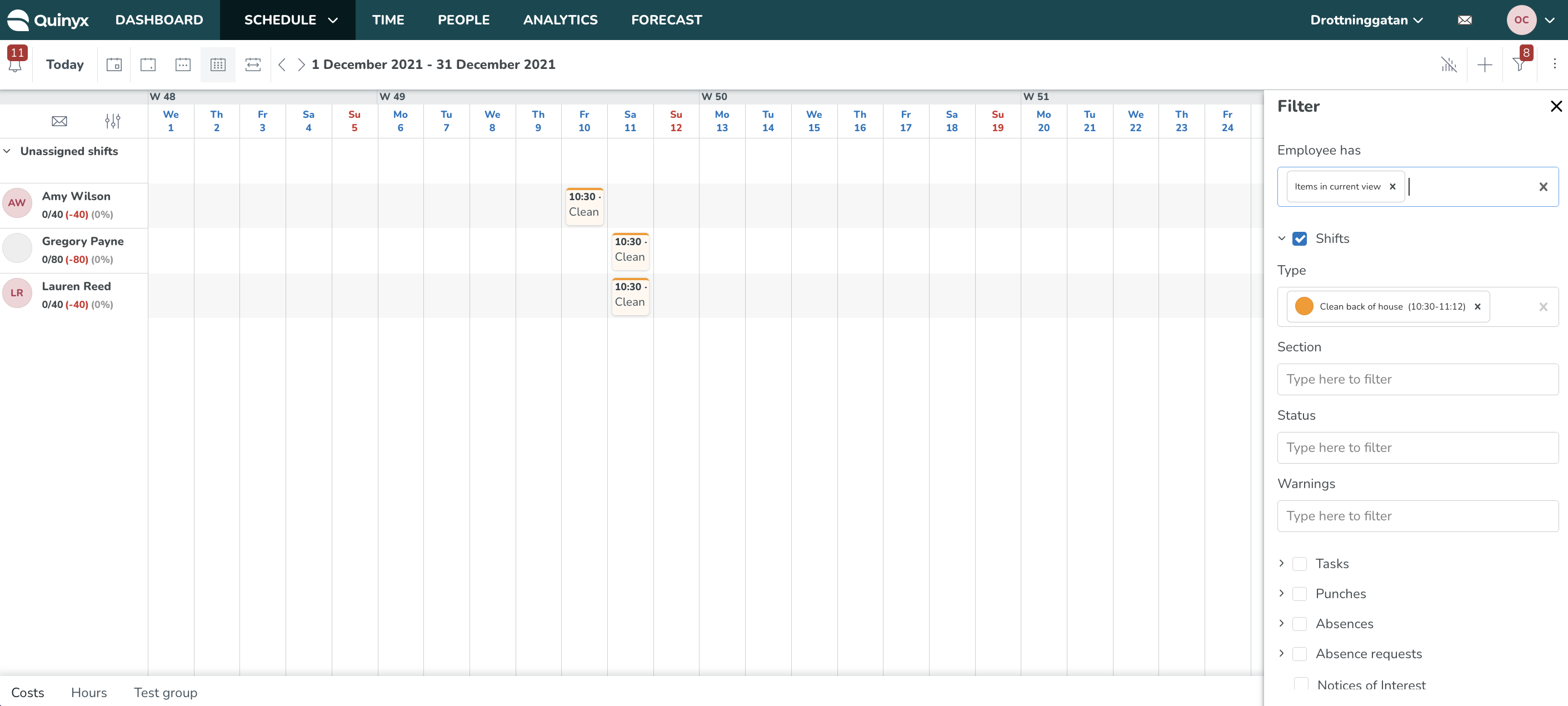This screenshot has width=1568, height=706.
Task: Go to previous period arrow
Action: tap(282, 64)
